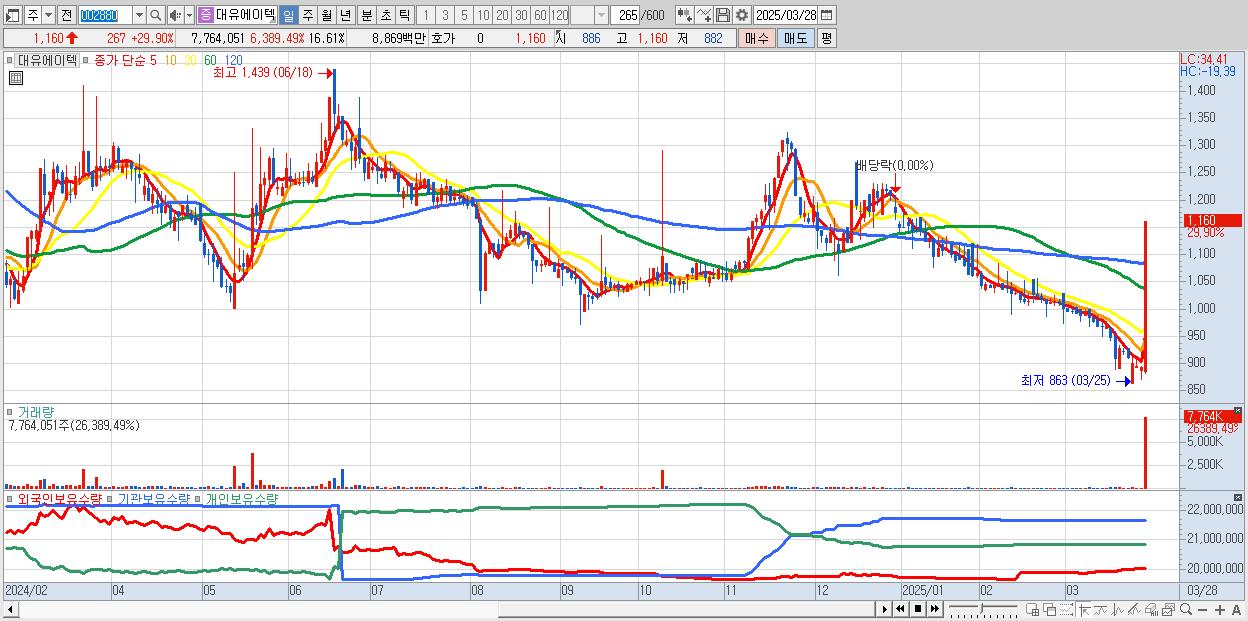
Task: Click the 매도 sell button
Action: [796, 38]
